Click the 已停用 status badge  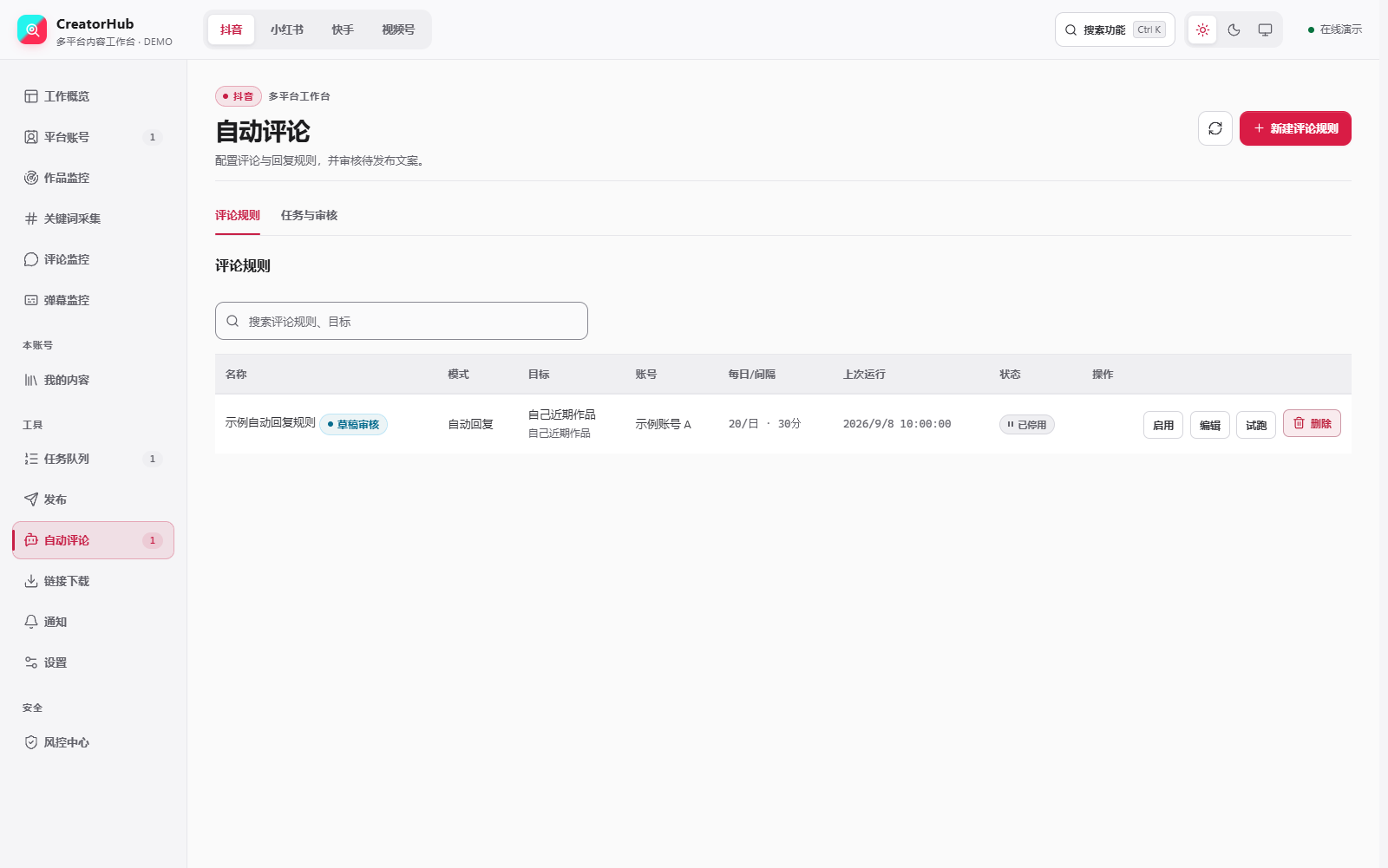(x=1027, y=424)
